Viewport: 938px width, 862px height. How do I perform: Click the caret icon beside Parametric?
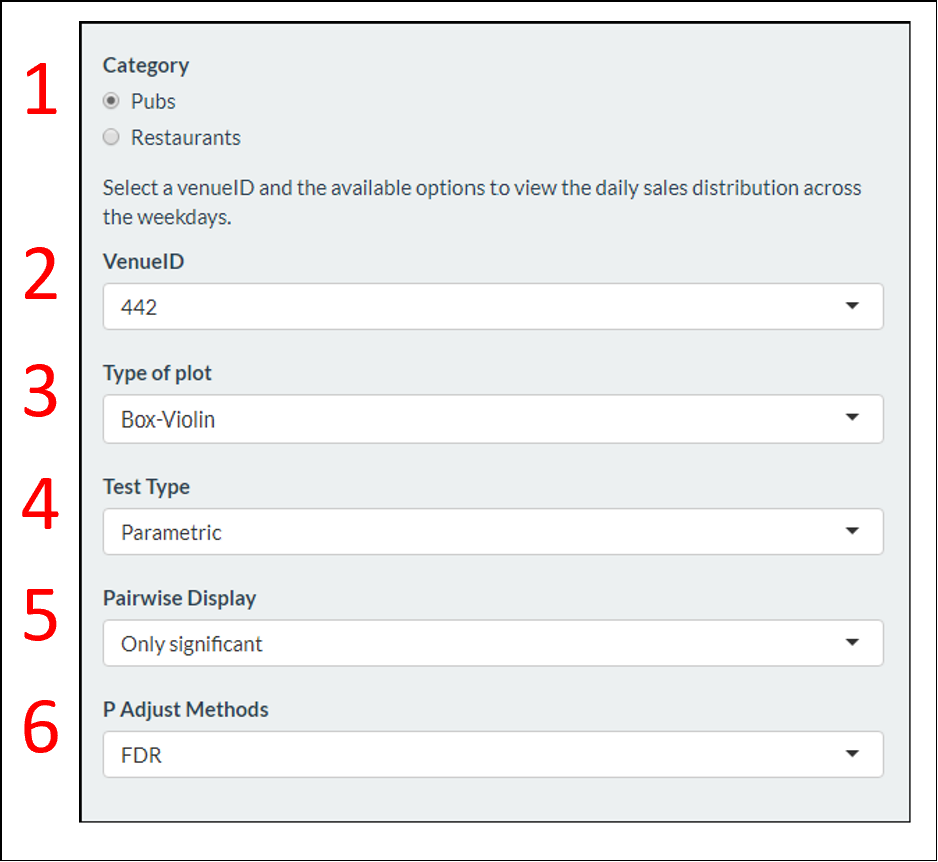click(x=852, y=531)
